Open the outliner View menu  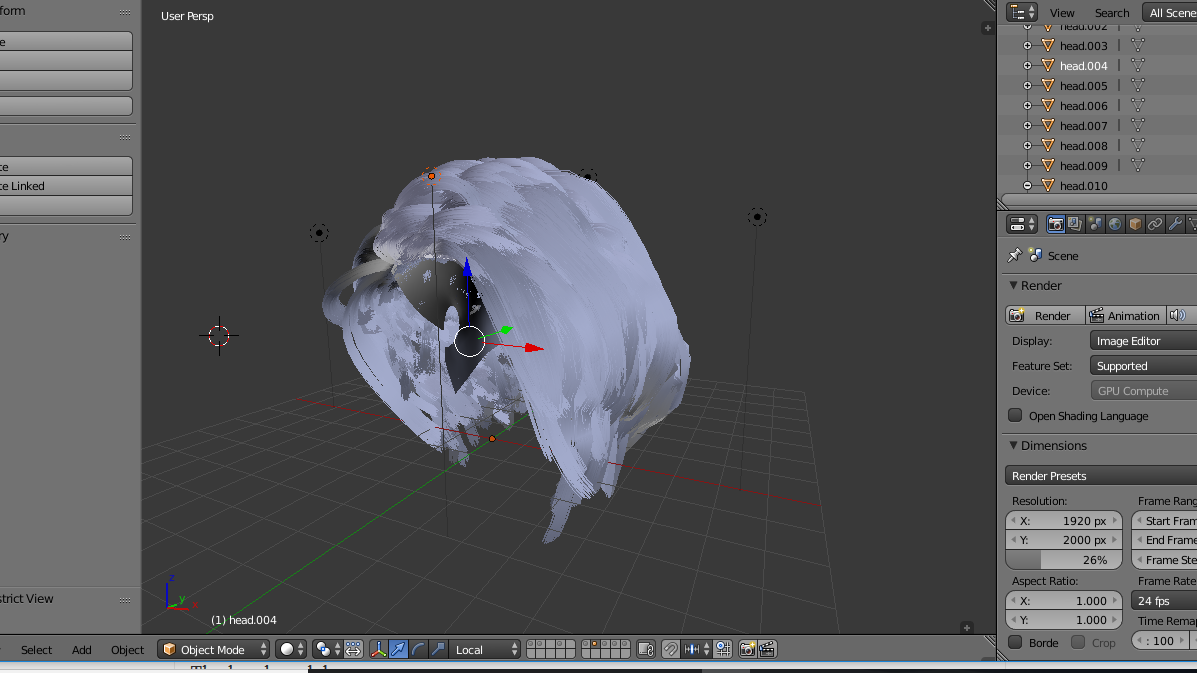[1062, 12]
